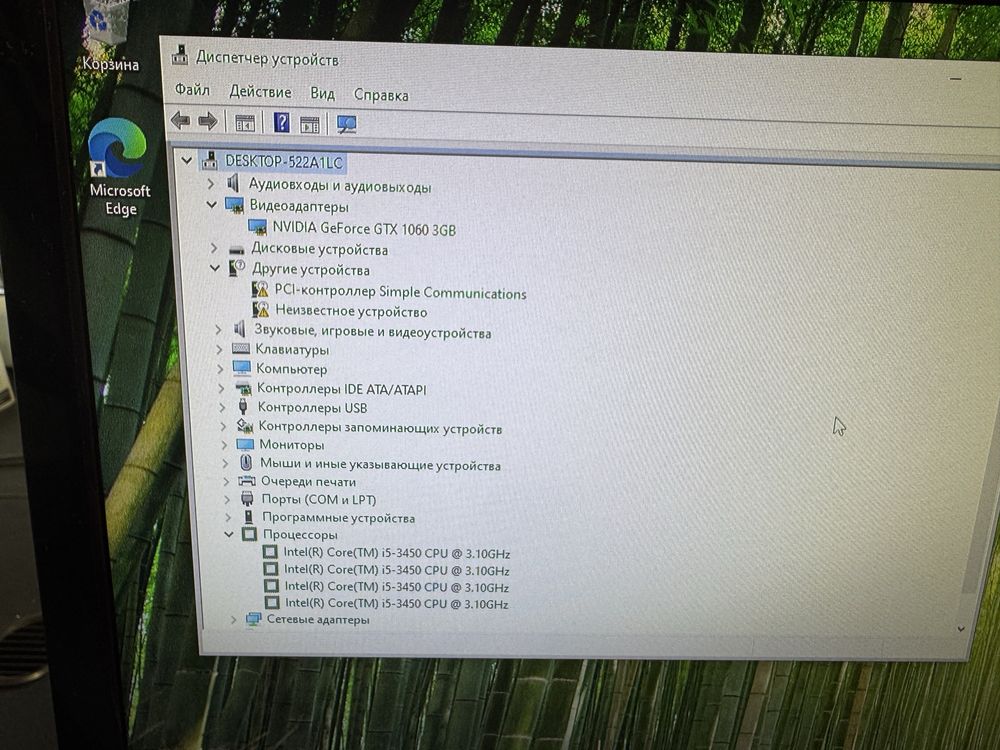Click the Компьютер monitor icon

coord(242,368)
